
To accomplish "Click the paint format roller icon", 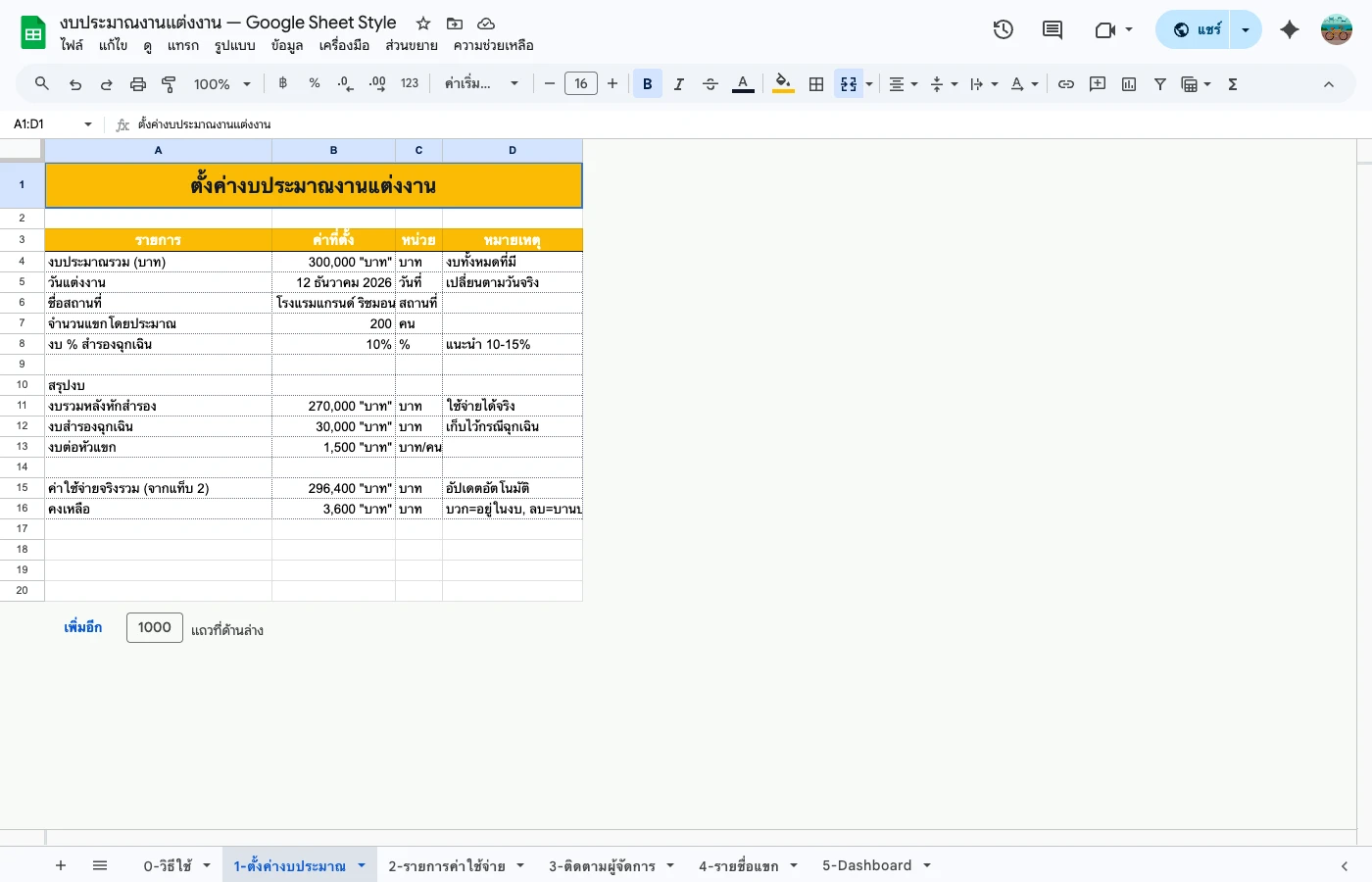I will click(169, 84).
